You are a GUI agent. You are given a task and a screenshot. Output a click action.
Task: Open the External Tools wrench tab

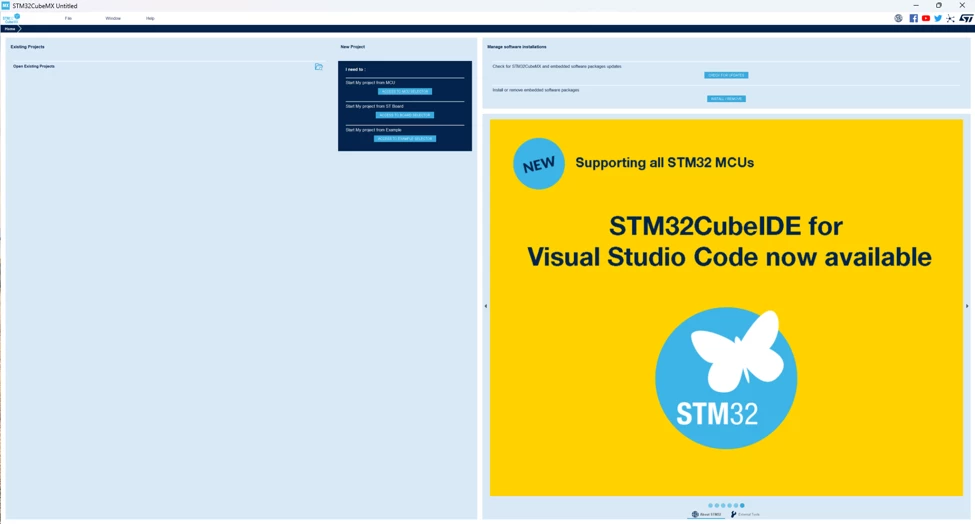point(746,515)
